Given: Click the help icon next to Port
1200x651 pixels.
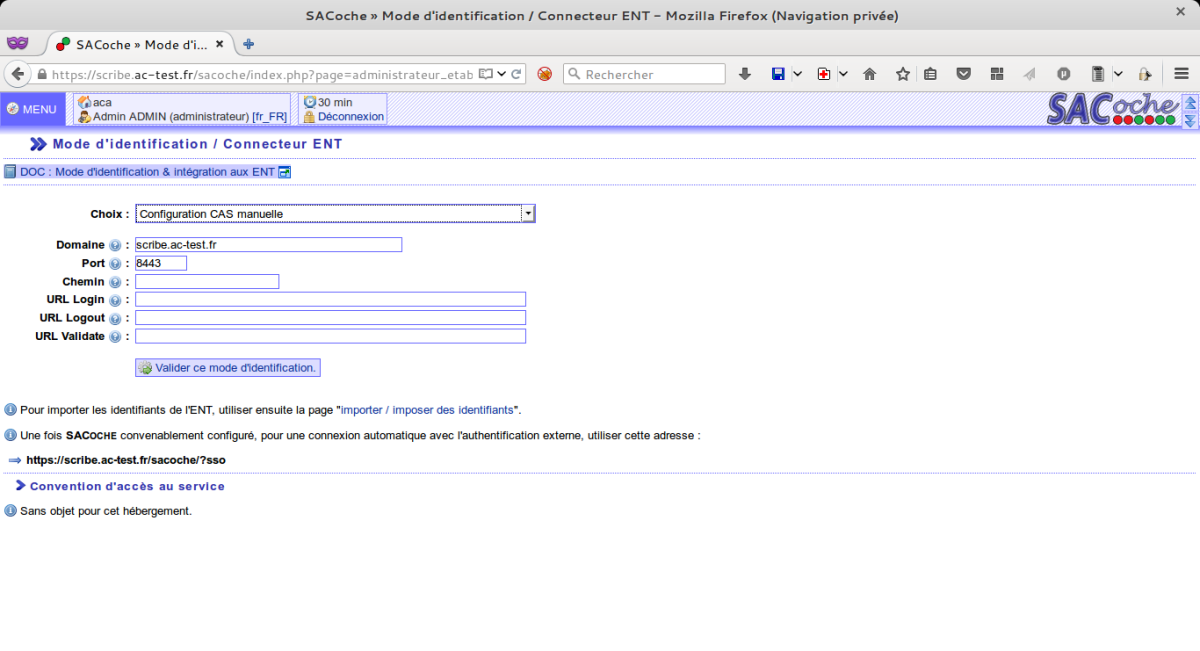Looking at the screenshot, I should [115, 264].
